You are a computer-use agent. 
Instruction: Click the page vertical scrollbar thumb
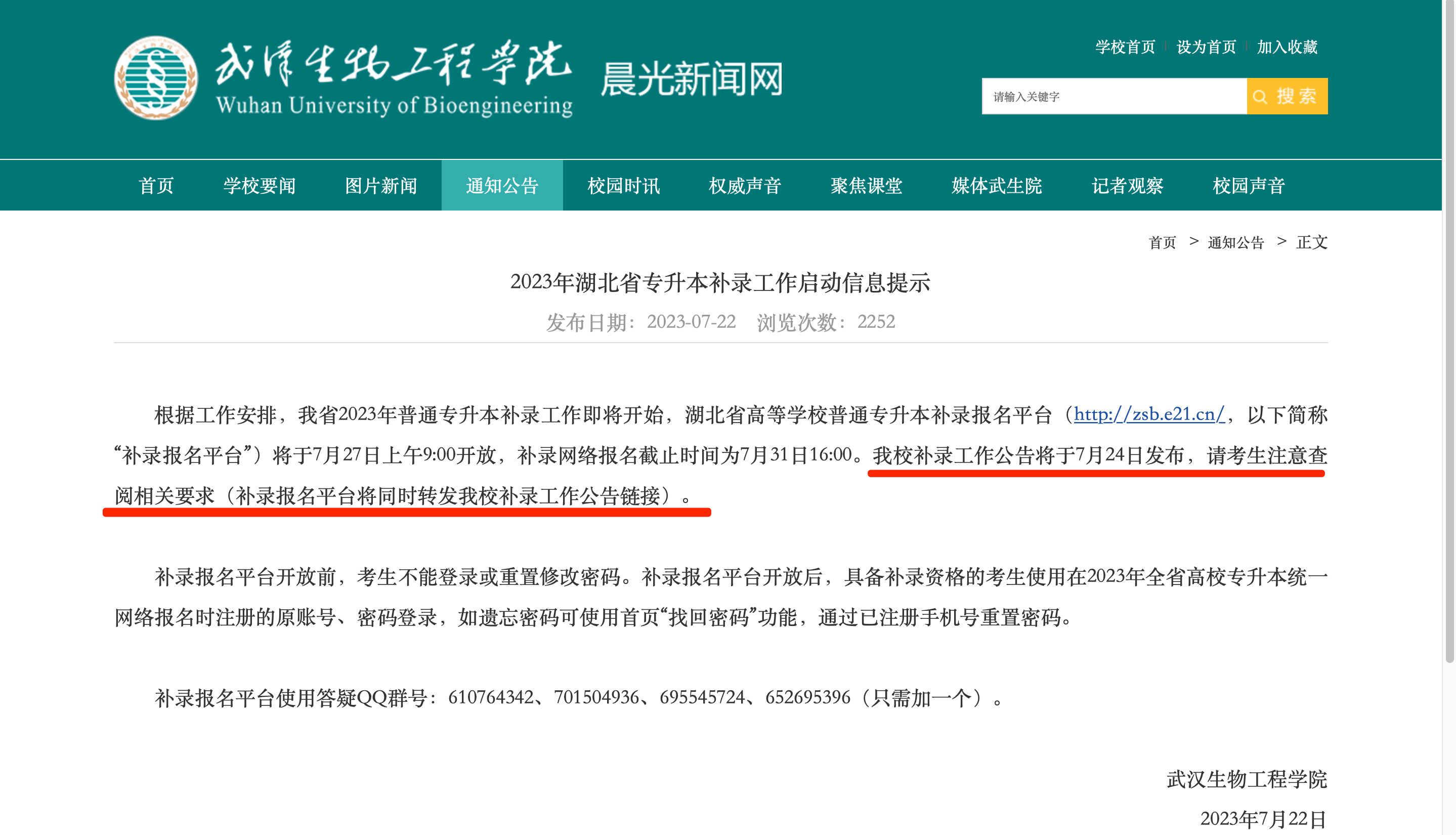pos(1449,331)
